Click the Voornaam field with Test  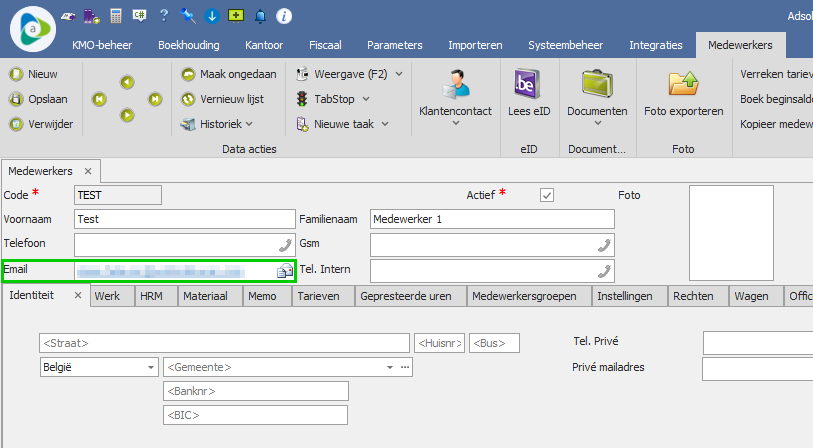click(x=185, y=219)
